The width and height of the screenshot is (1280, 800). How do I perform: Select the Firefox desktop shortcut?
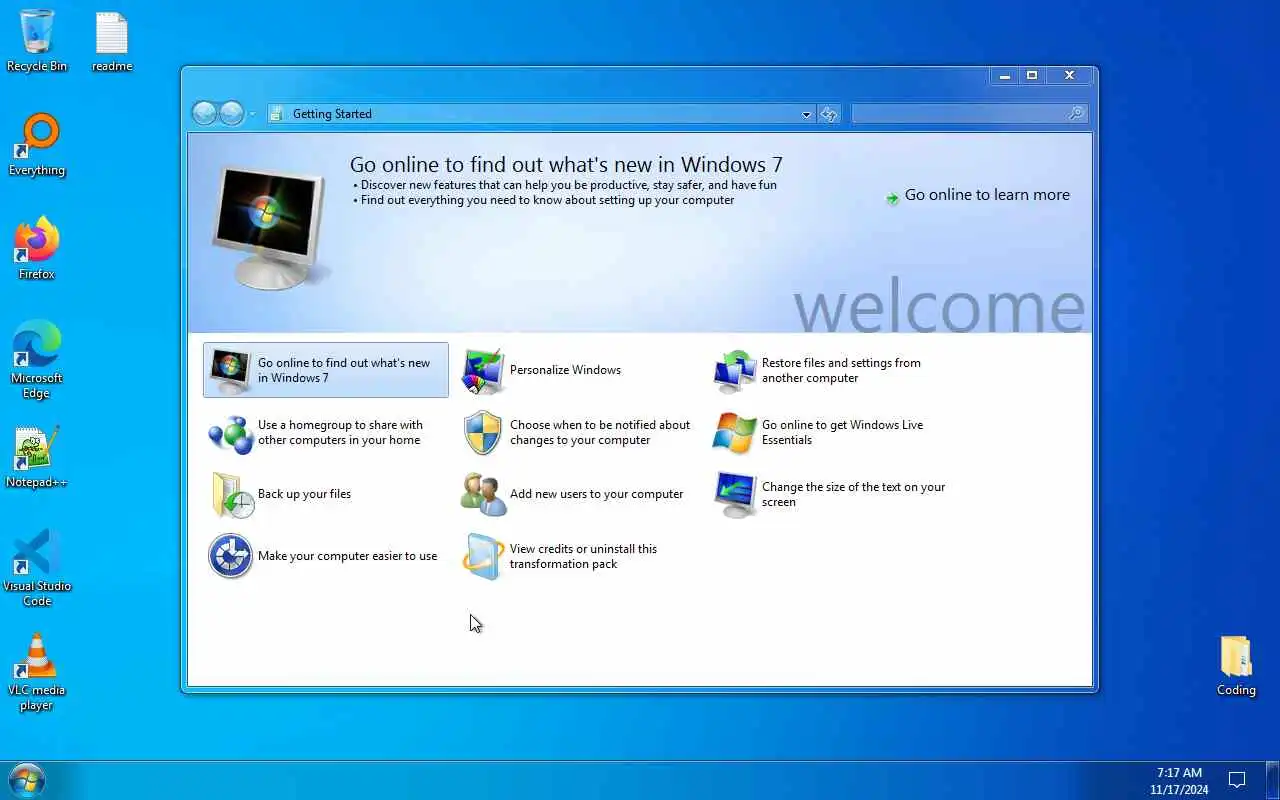(37, 249)
